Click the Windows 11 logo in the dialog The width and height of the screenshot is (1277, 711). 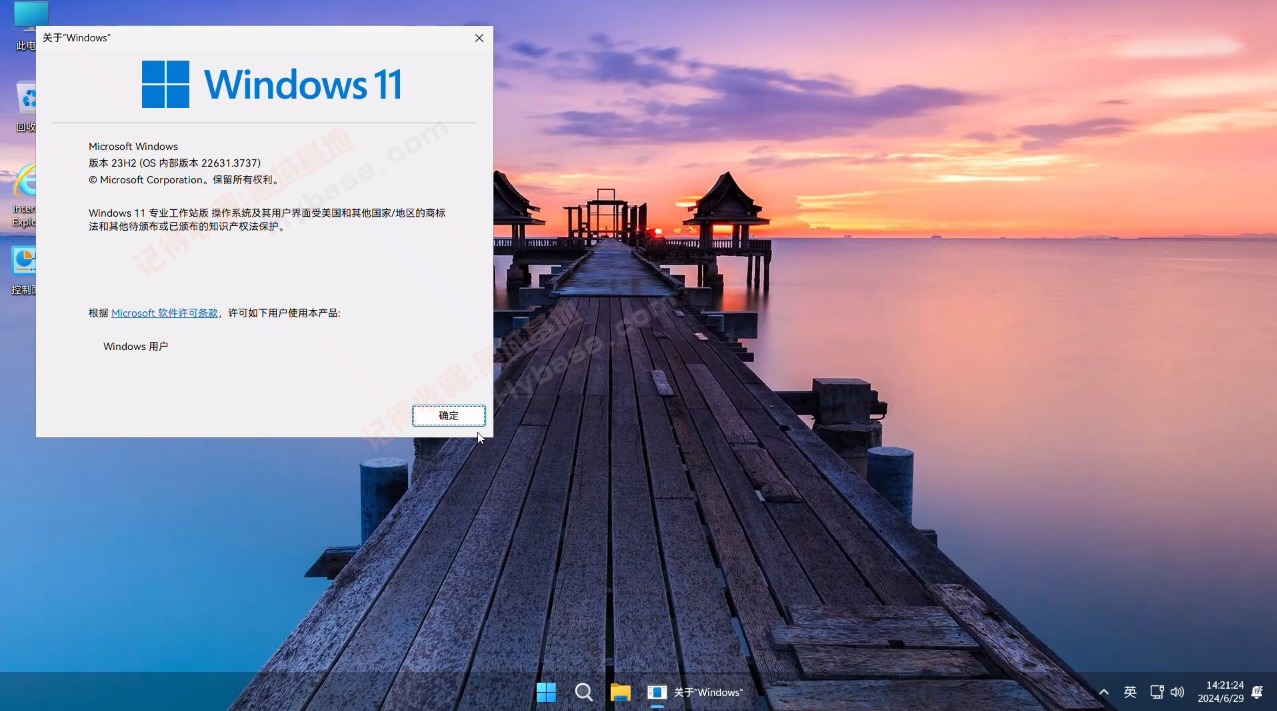click(271, 84)
